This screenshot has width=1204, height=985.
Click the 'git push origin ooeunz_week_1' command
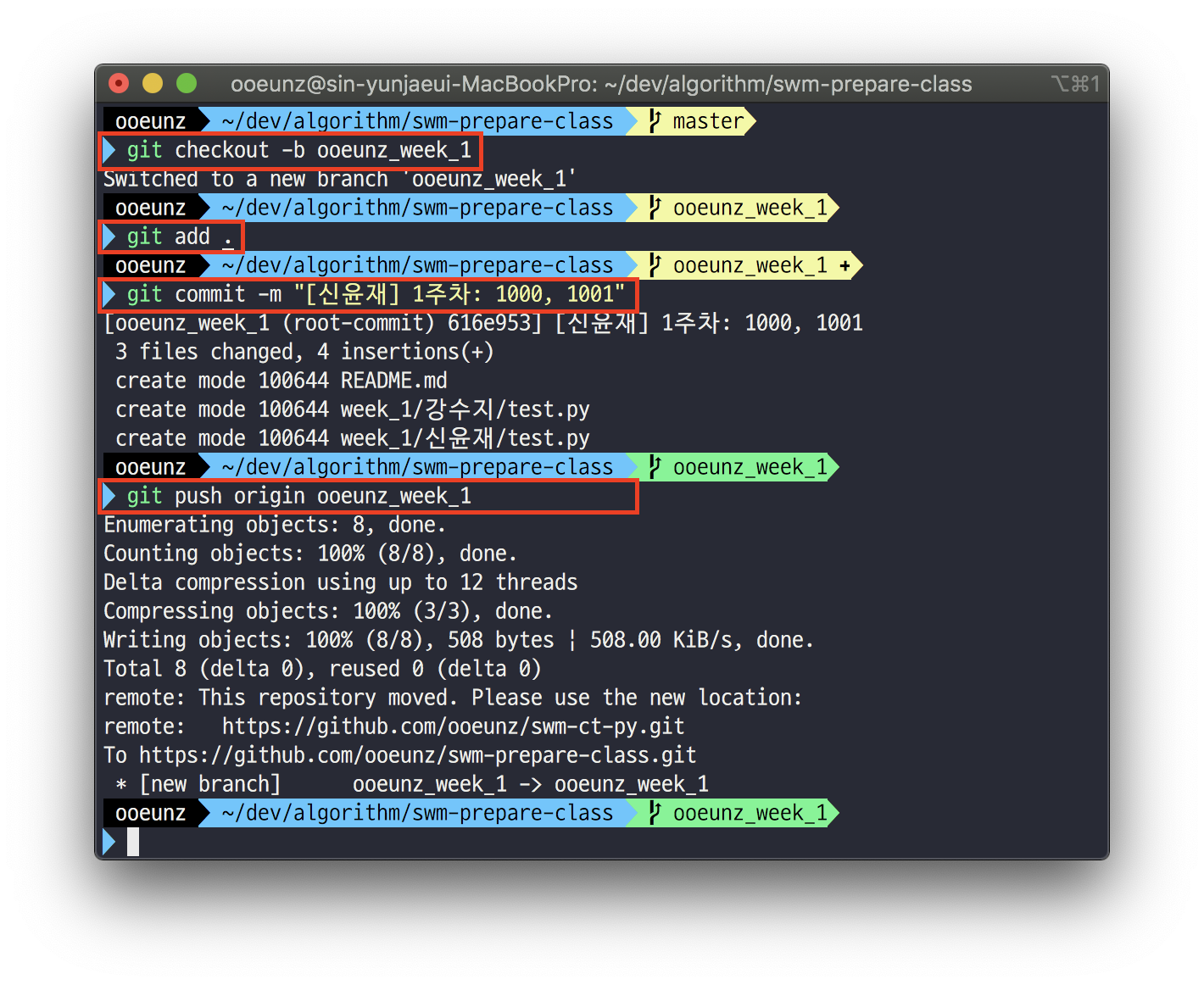click(x=298, y=496)
